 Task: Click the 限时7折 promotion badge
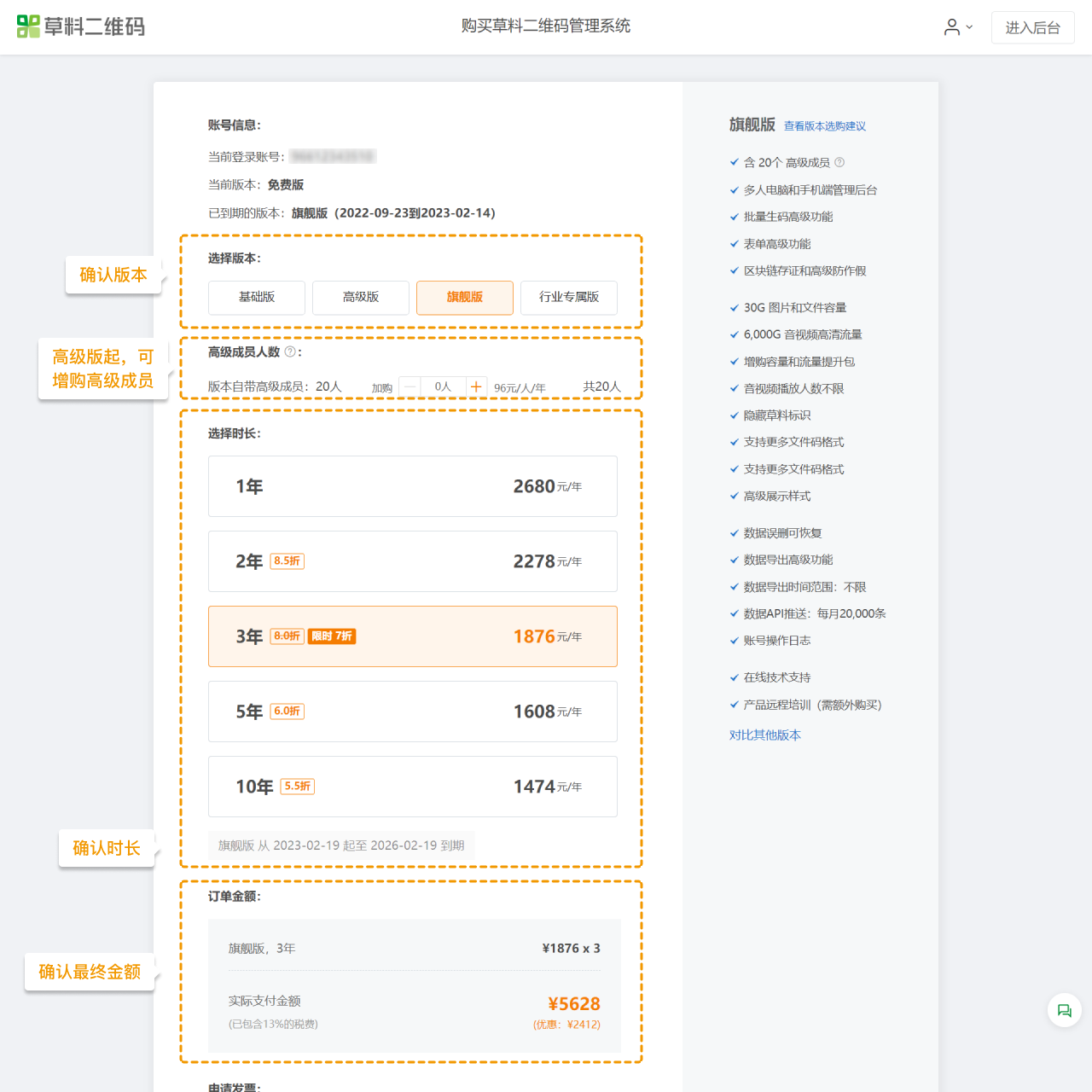(x=332, y=636)
